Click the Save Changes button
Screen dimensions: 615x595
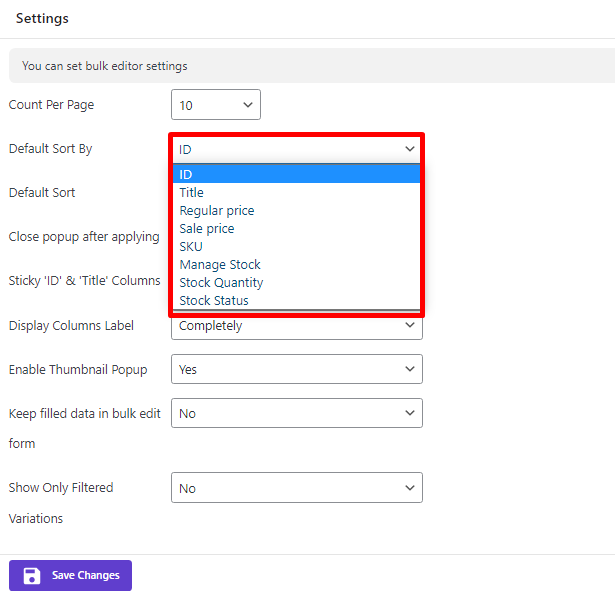click(x=71, y=575)
